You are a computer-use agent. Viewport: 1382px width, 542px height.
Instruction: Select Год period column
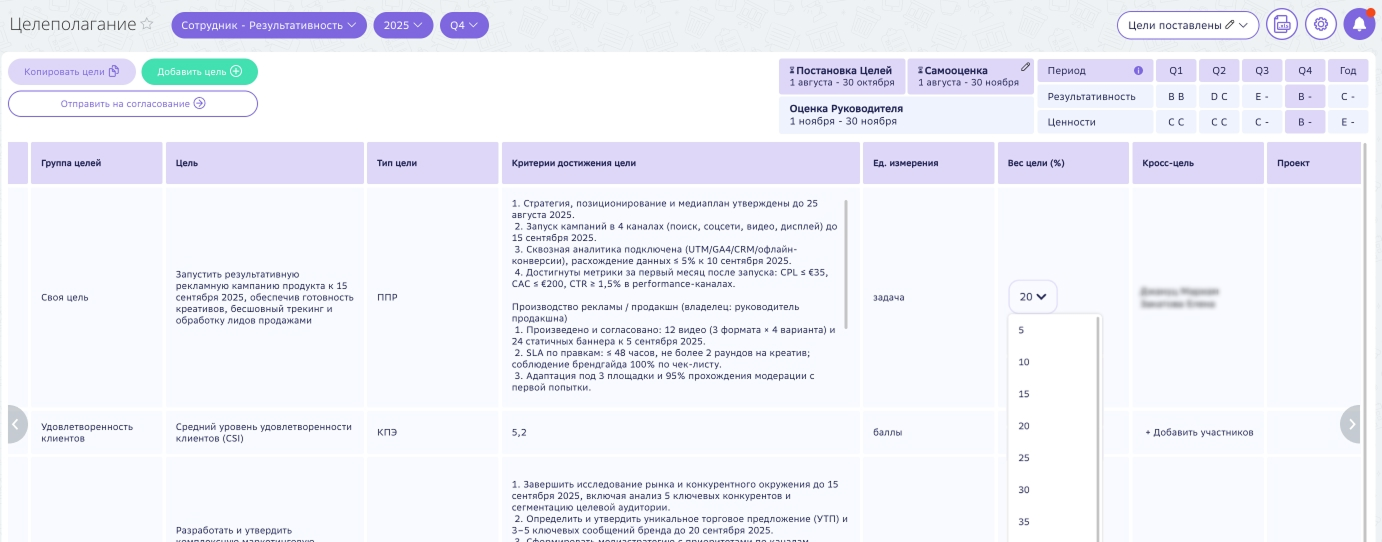click(x=1348, y=71)
